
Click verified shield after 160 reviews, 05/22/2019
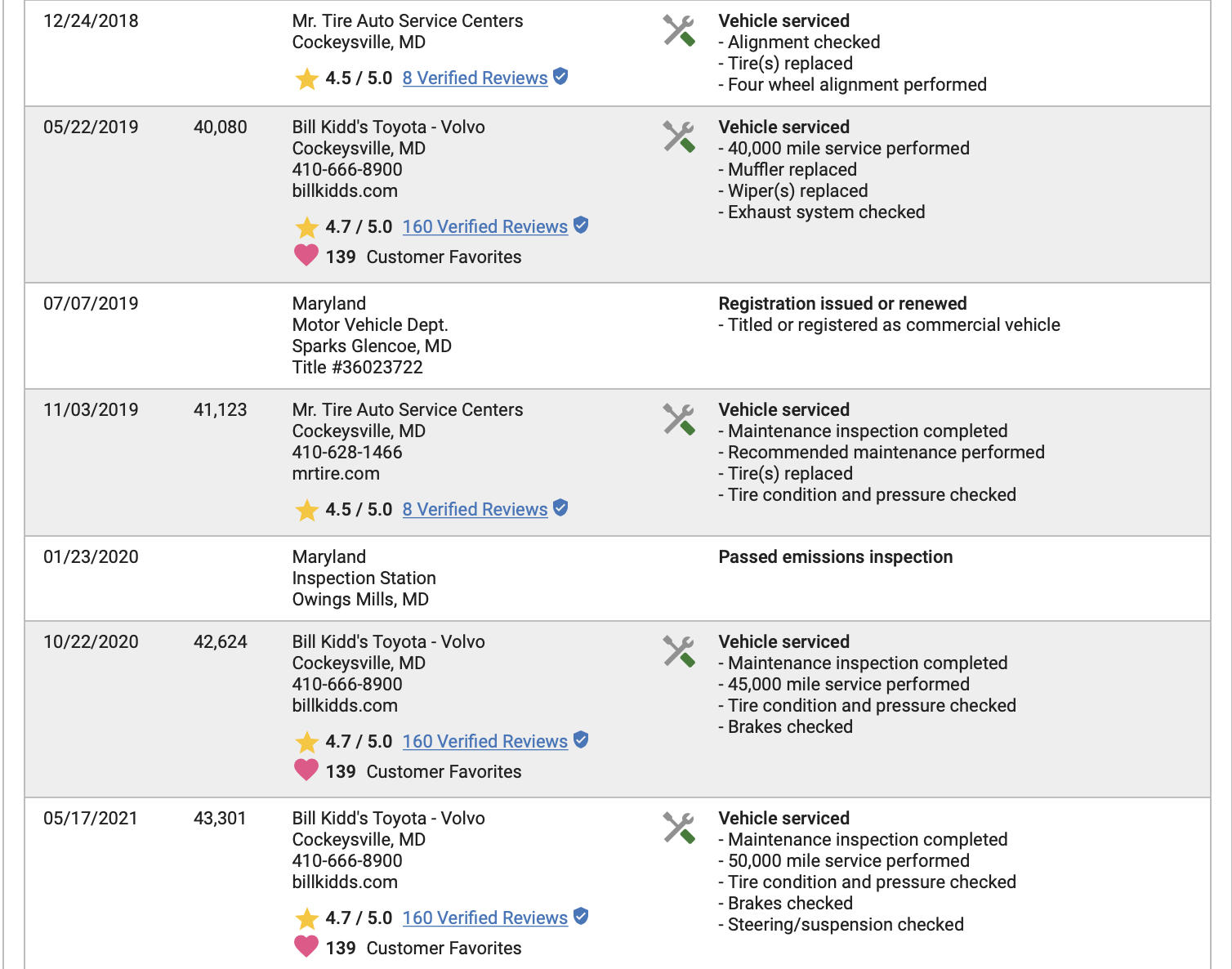pyautogui.click(x=581, y=226)
